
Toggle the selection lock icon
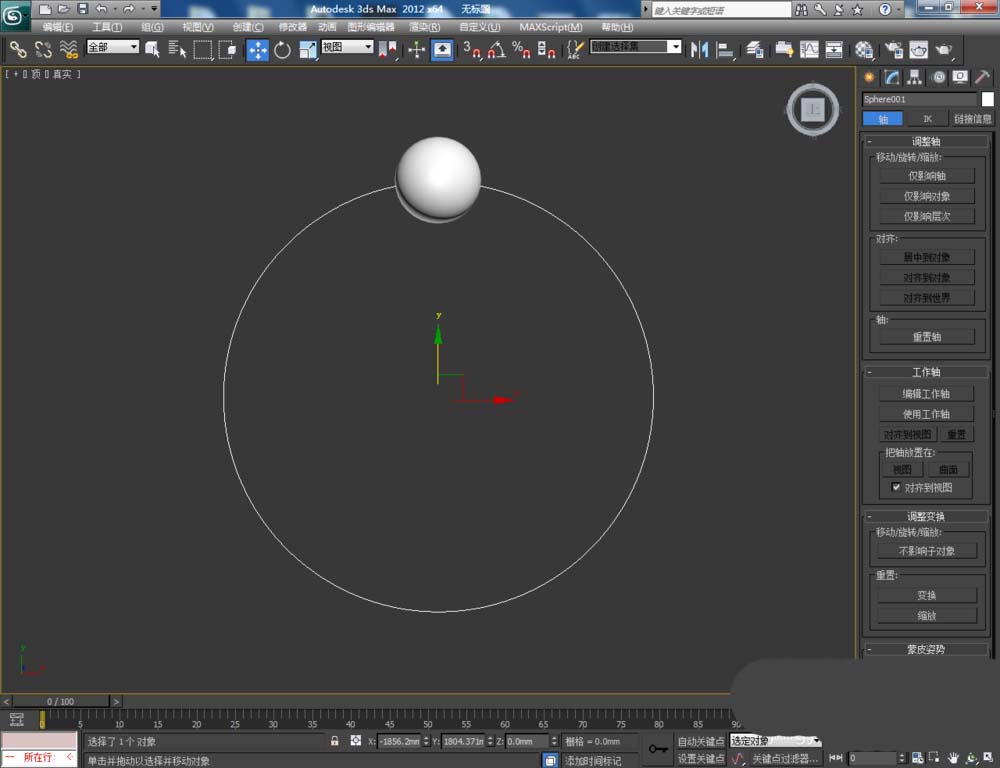pos(335,741)
